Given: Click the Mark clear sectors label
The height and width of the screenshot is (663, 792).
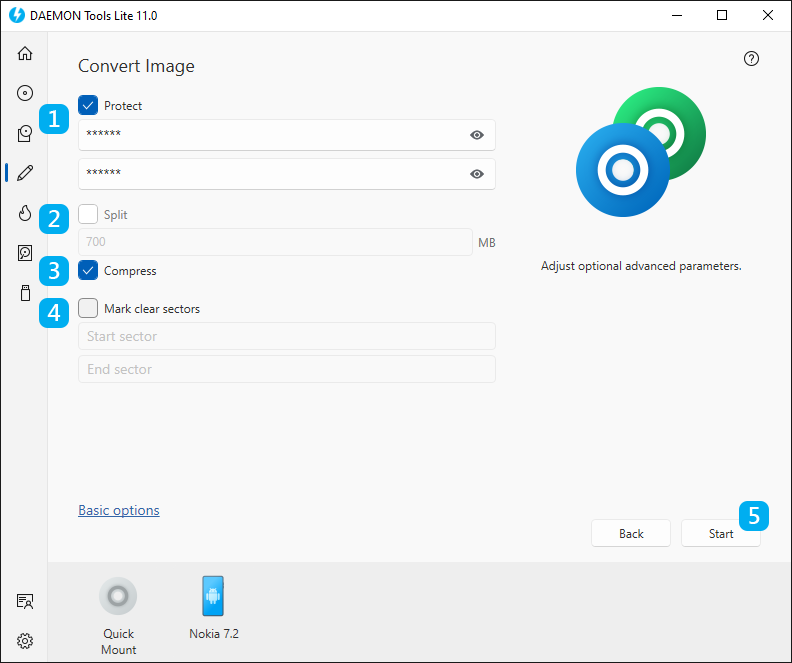Looking at the screenshot, I should 152,309.
